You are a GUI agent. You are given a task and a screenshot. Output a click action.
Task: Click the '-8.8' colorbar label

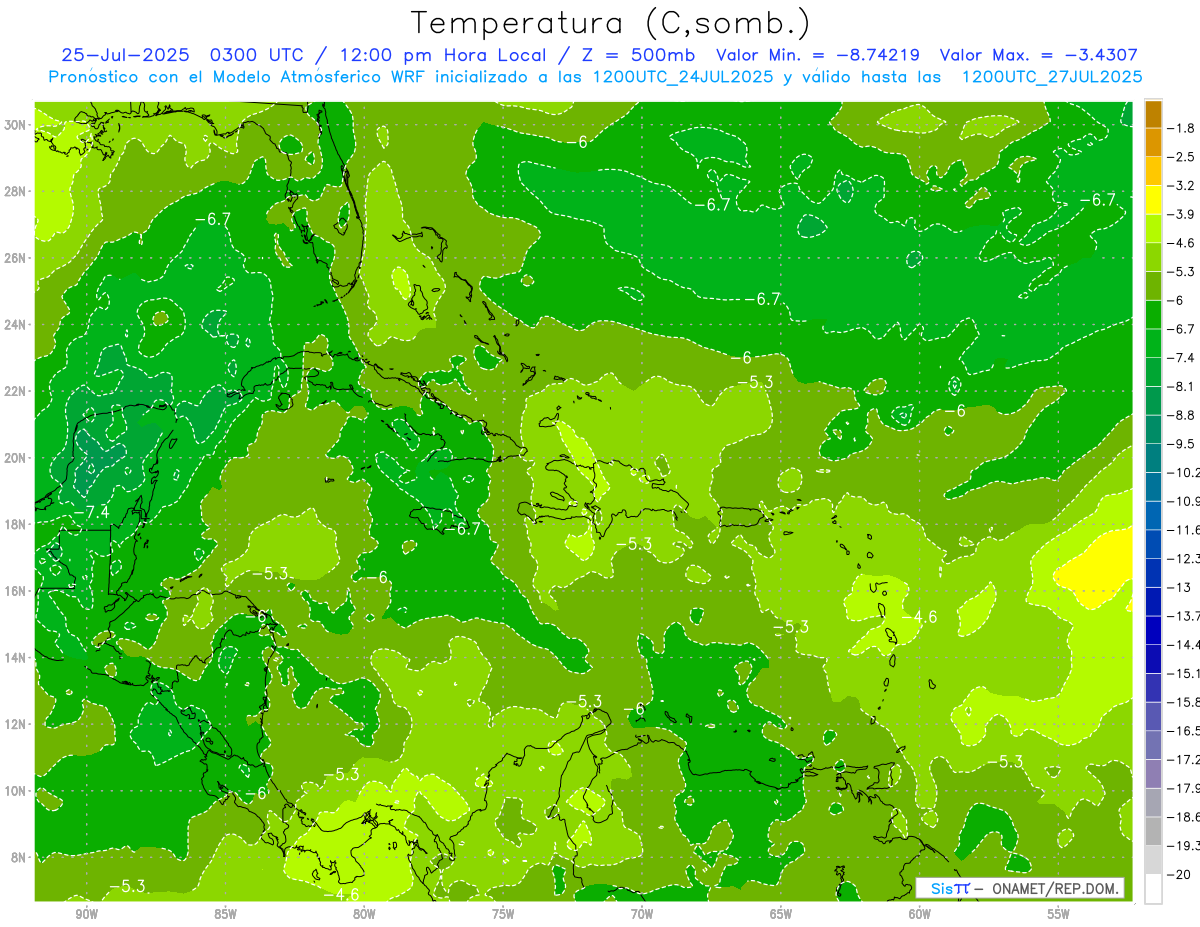pos(1182,415)
